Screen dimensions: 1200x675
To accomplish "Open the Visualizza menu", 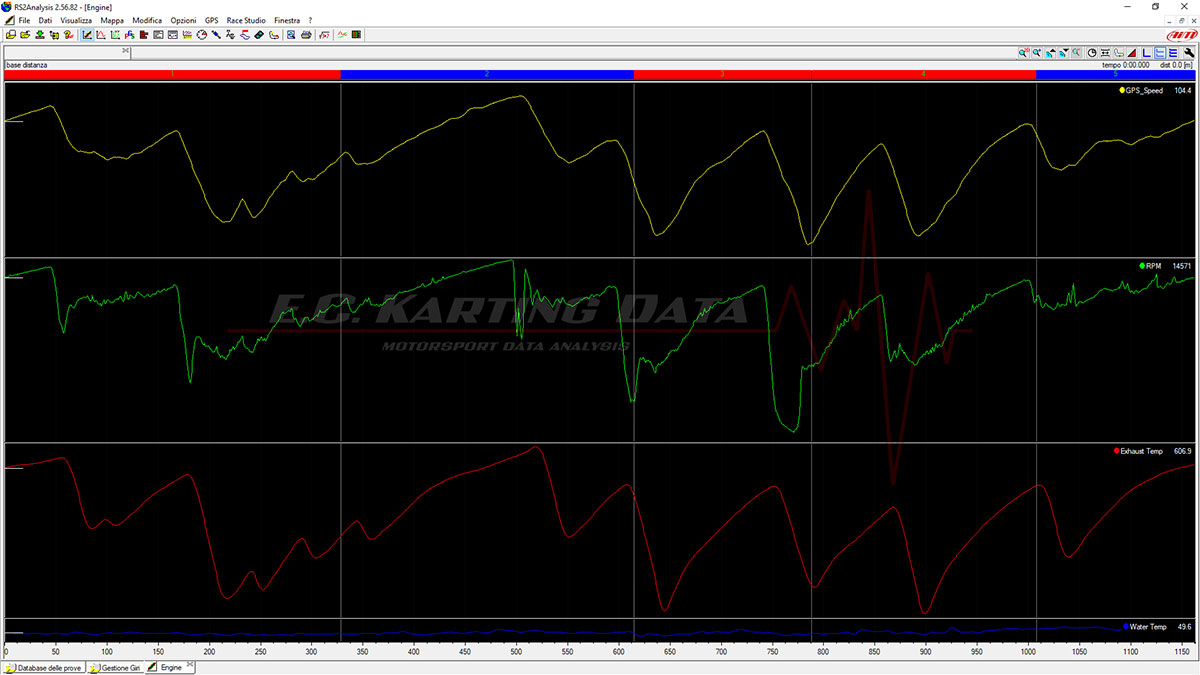I will point(76,20).
